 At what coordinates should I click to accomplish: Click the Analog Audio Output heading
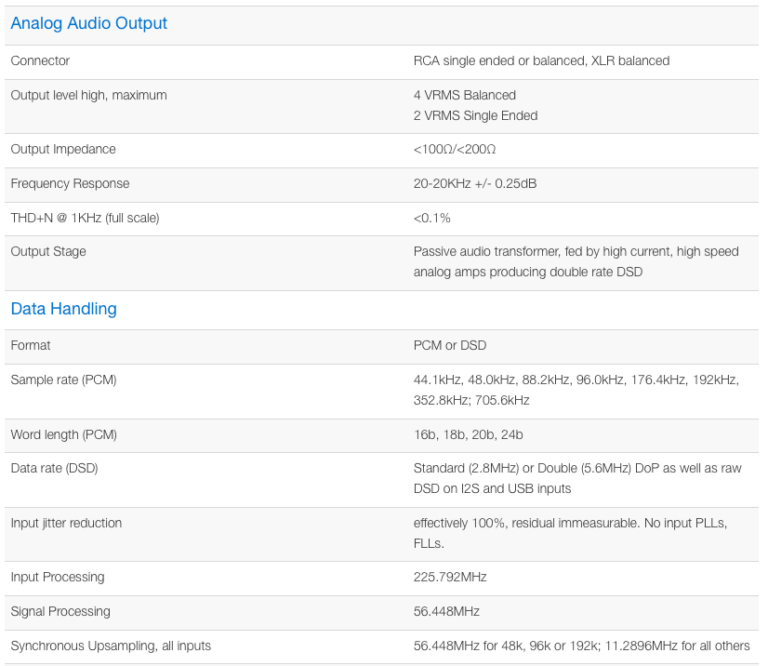click(89, 23)
